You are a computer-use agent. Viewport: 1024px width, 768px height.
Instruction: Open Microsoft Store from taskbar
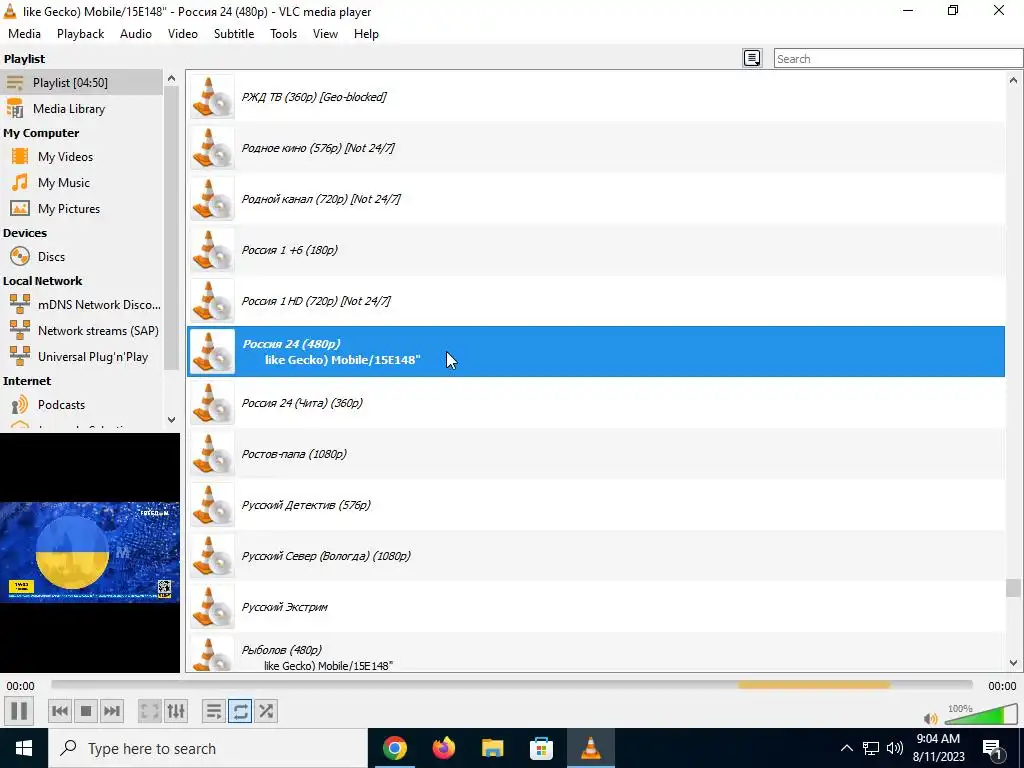(541, 748)
